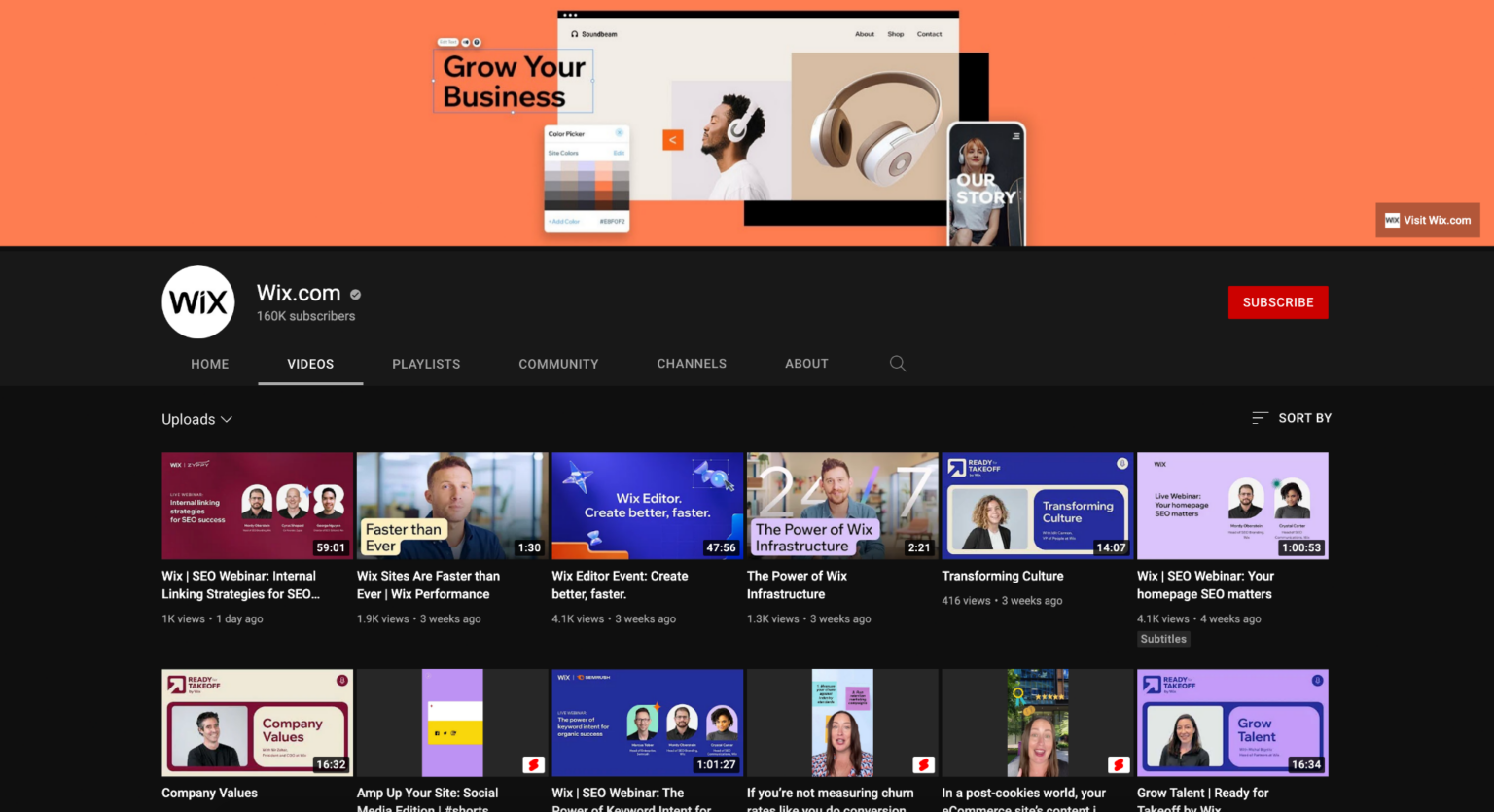Click the Visit Wix.com button
Image resolution: width=1494 pixels, height=812 pixels.
click(1427, 220)
